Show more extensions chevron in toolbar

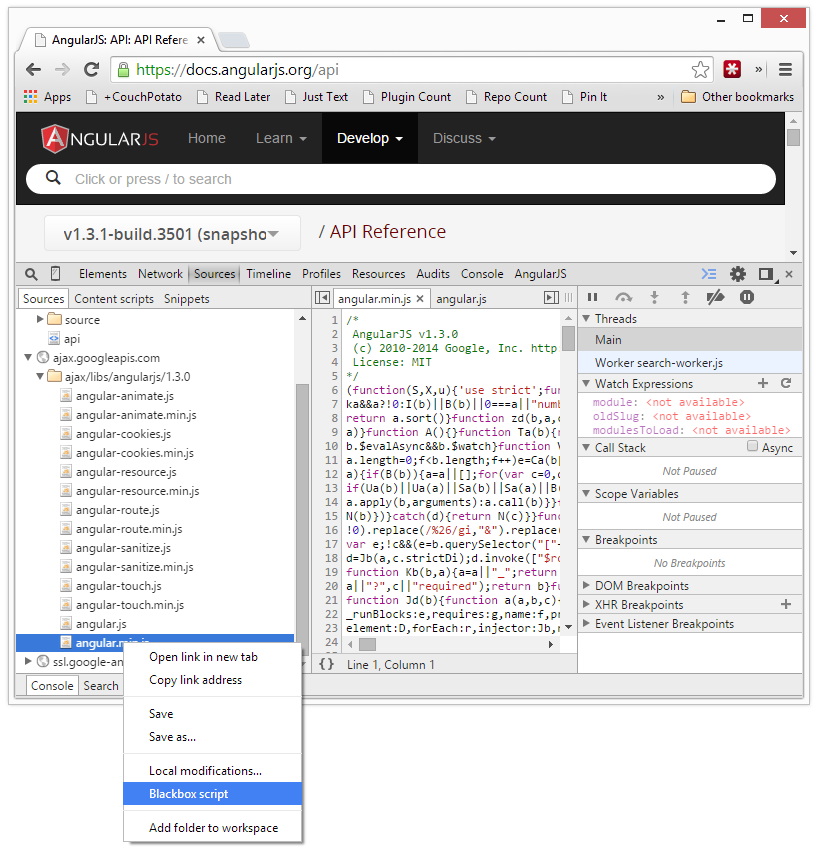click(x=758, y=69)
